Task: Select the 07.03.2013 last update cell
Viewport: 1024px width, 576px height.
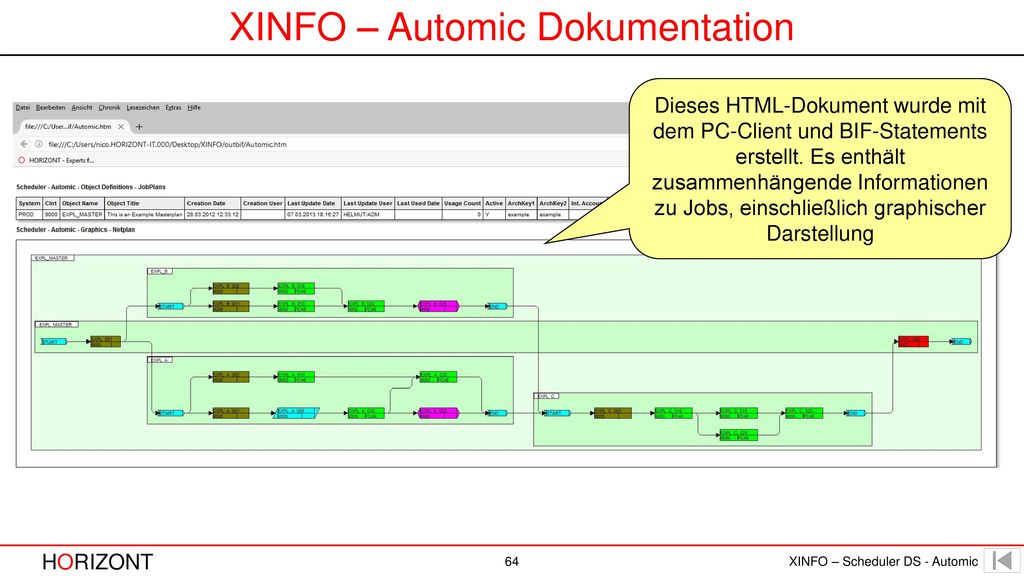Action: pos(313,214)
